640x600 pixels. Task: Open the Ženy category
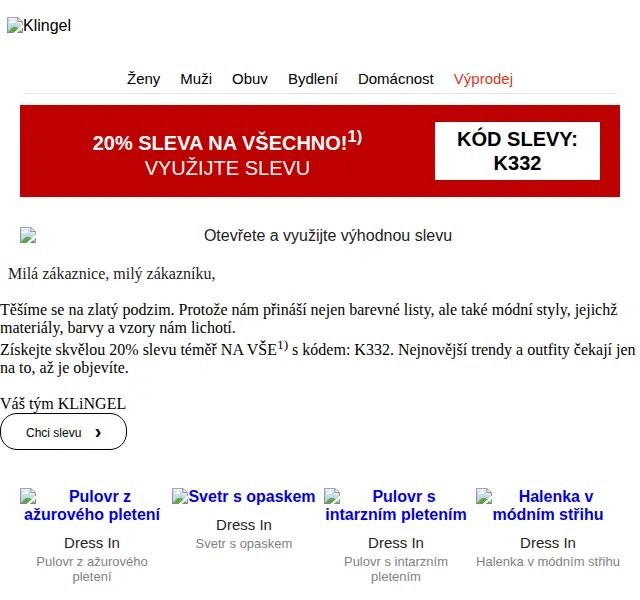click(143, 79)
